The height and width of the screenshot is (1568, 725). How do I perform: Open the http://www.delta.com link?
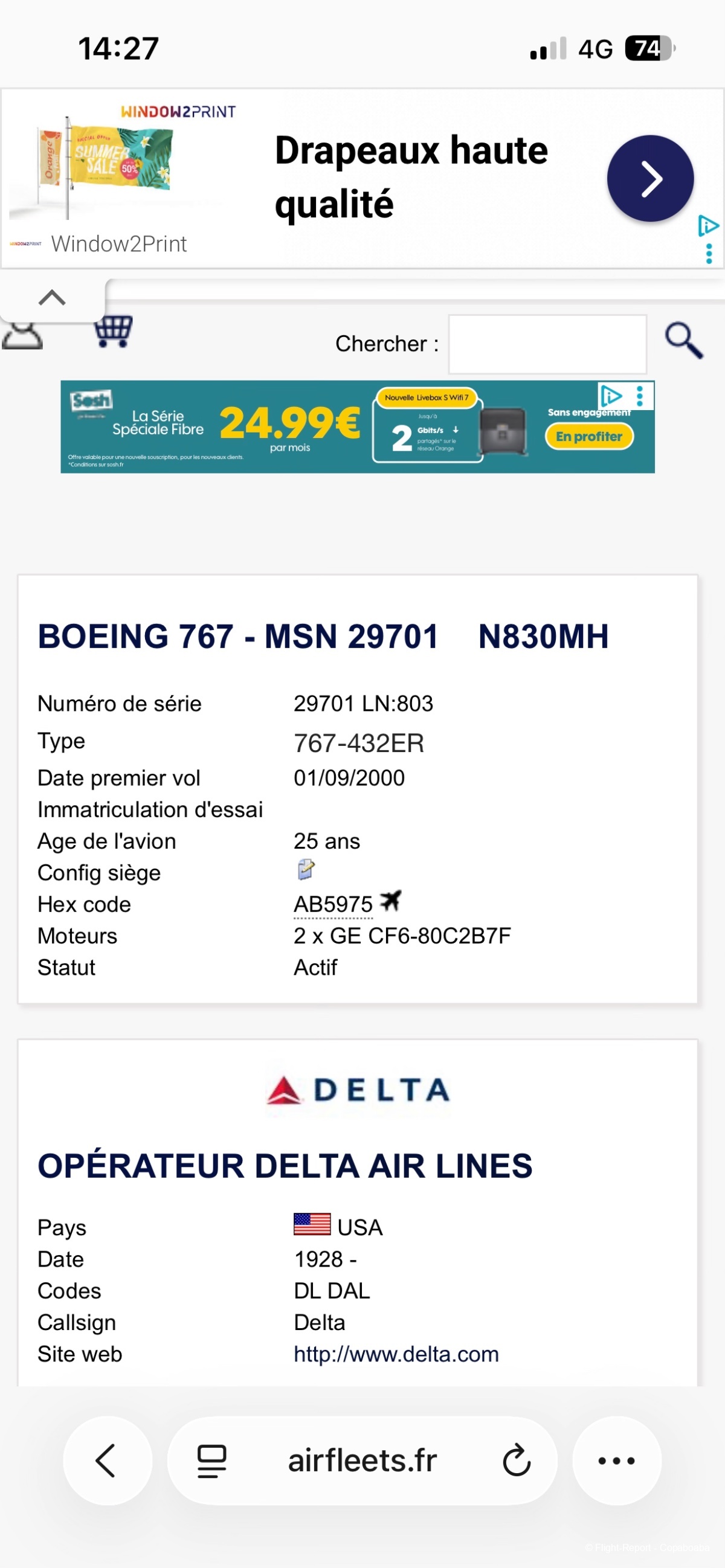396,1354
